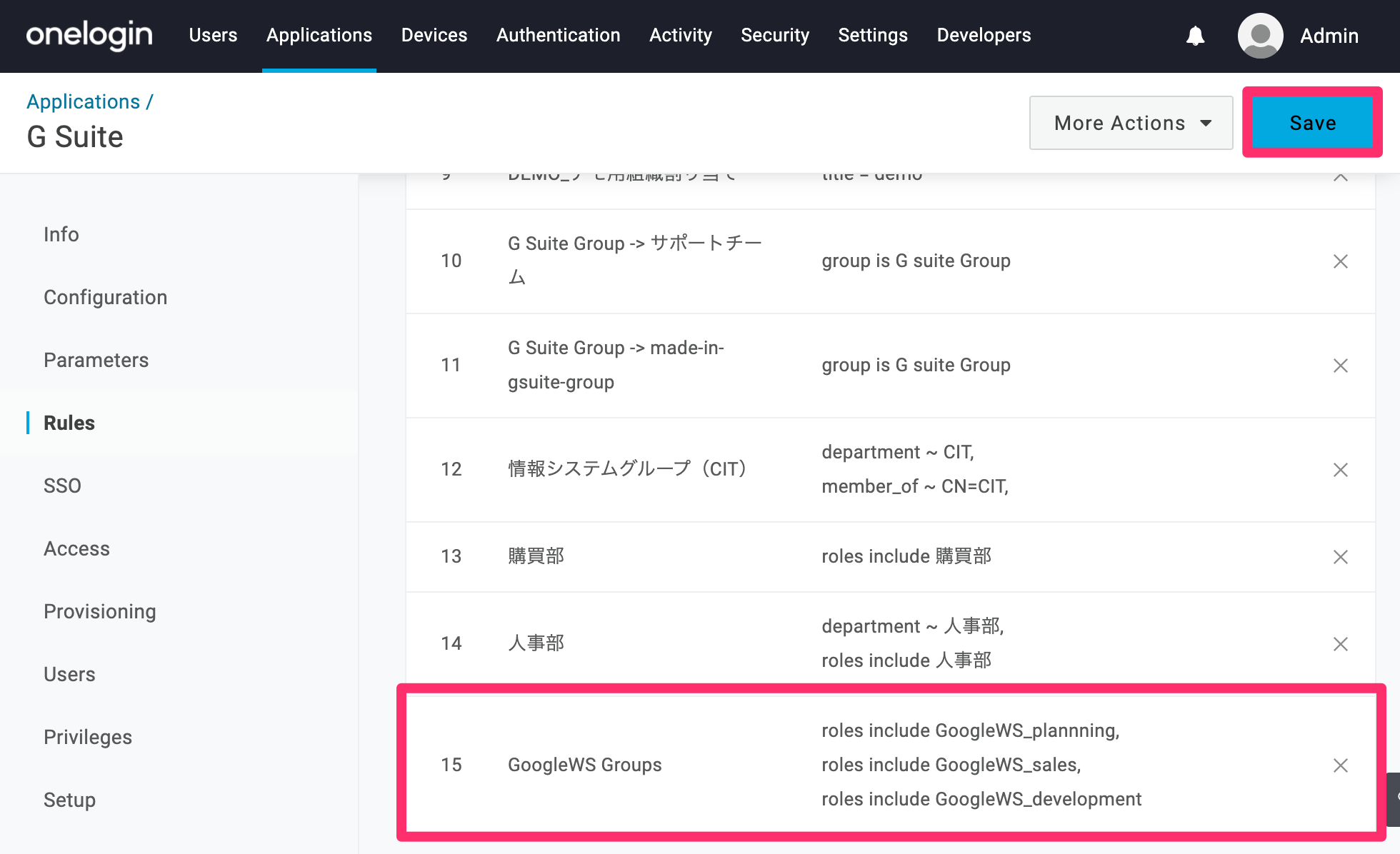Open the Devices menu
This screenshot has width=1400, height=854.
coord(434,35)
